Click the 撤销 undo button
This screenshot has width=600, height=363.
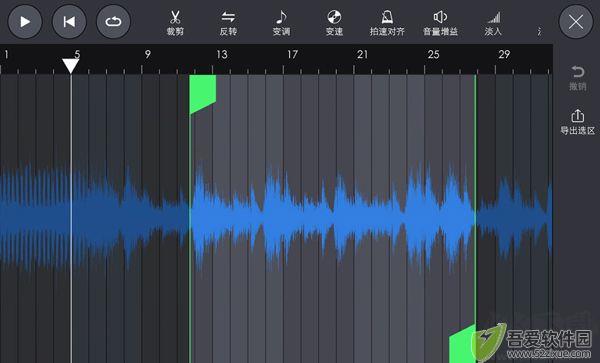click(x=577, y=78)
